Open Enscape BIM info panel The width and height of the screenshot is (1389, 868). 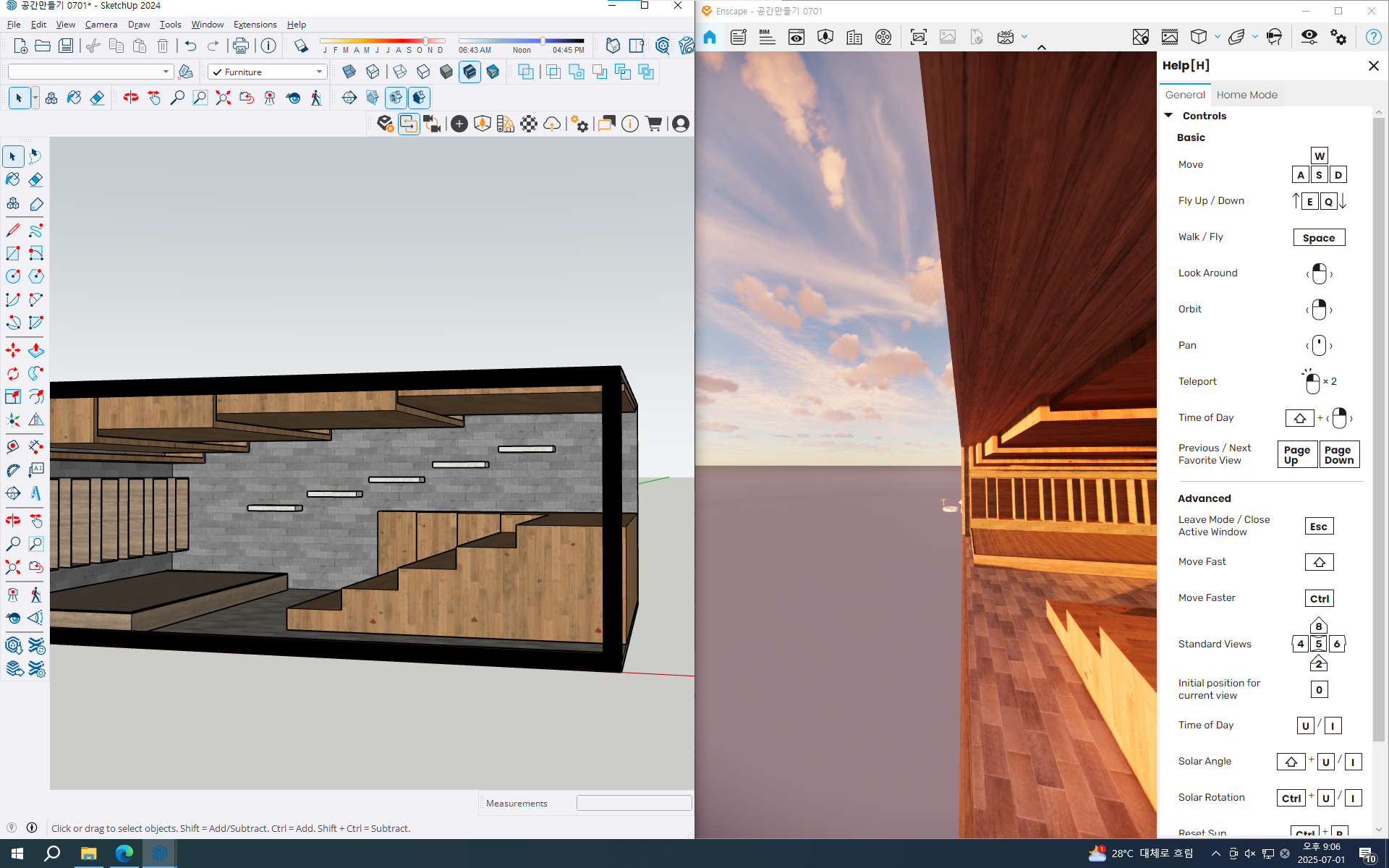767,38
